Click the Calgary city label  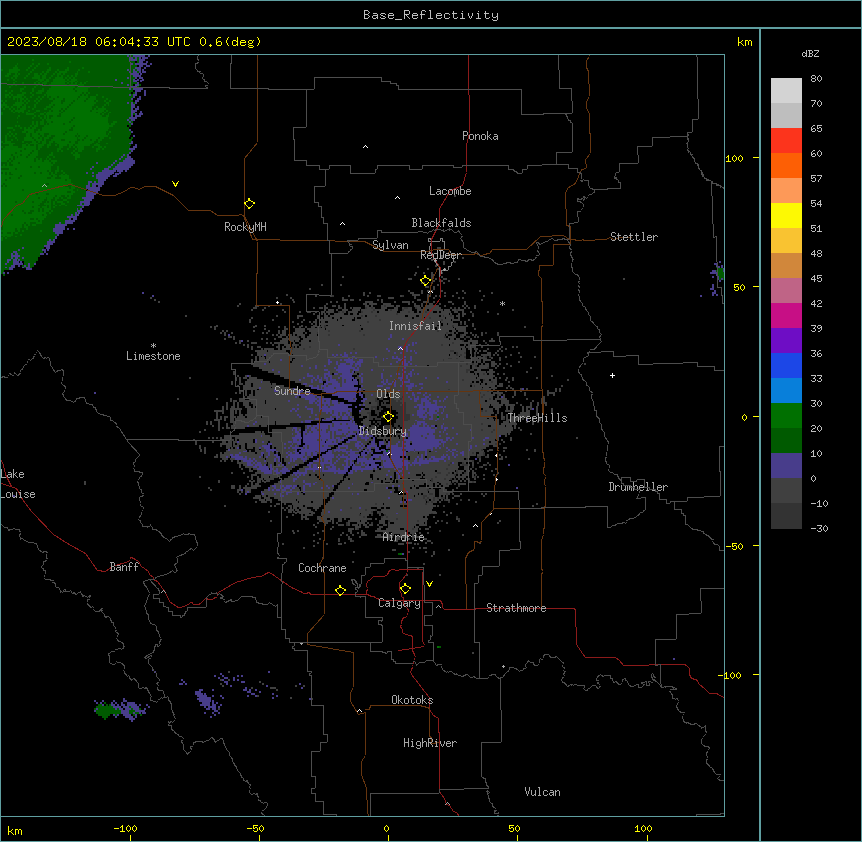pyautogui.click(x=399, y=603)
